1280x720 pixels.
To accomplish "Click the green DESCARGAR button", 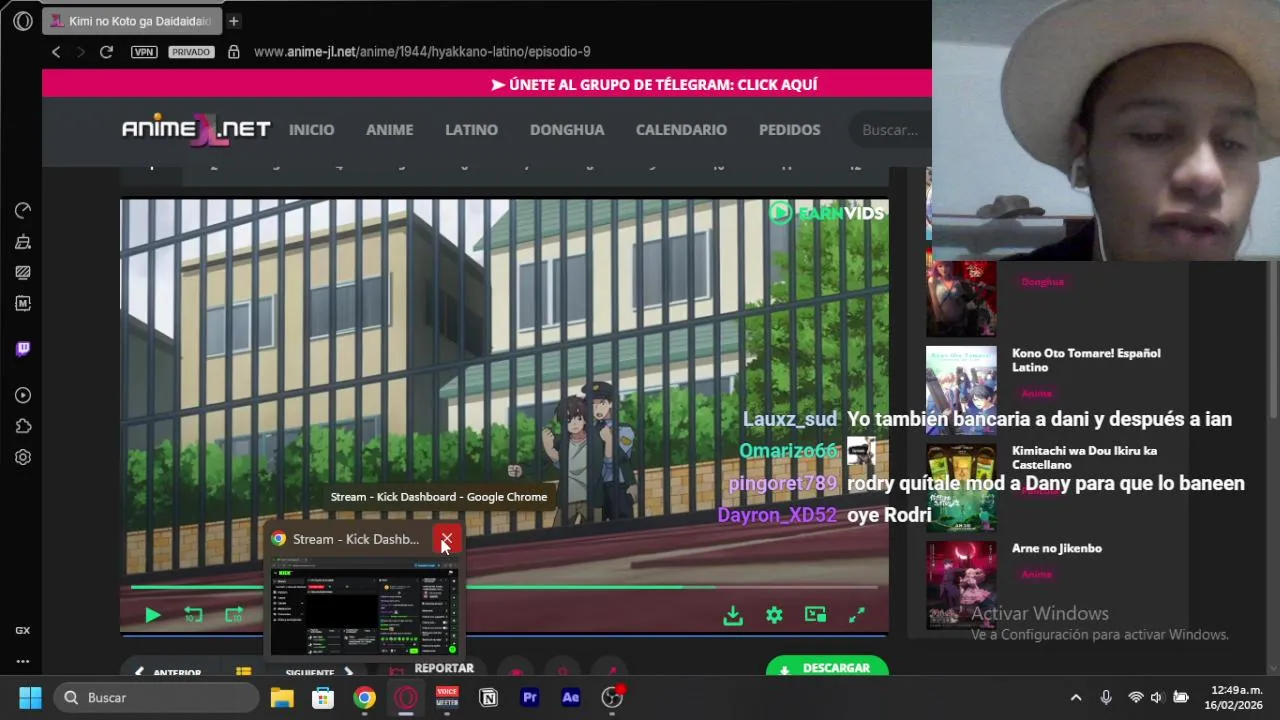I will coord(827,668).
